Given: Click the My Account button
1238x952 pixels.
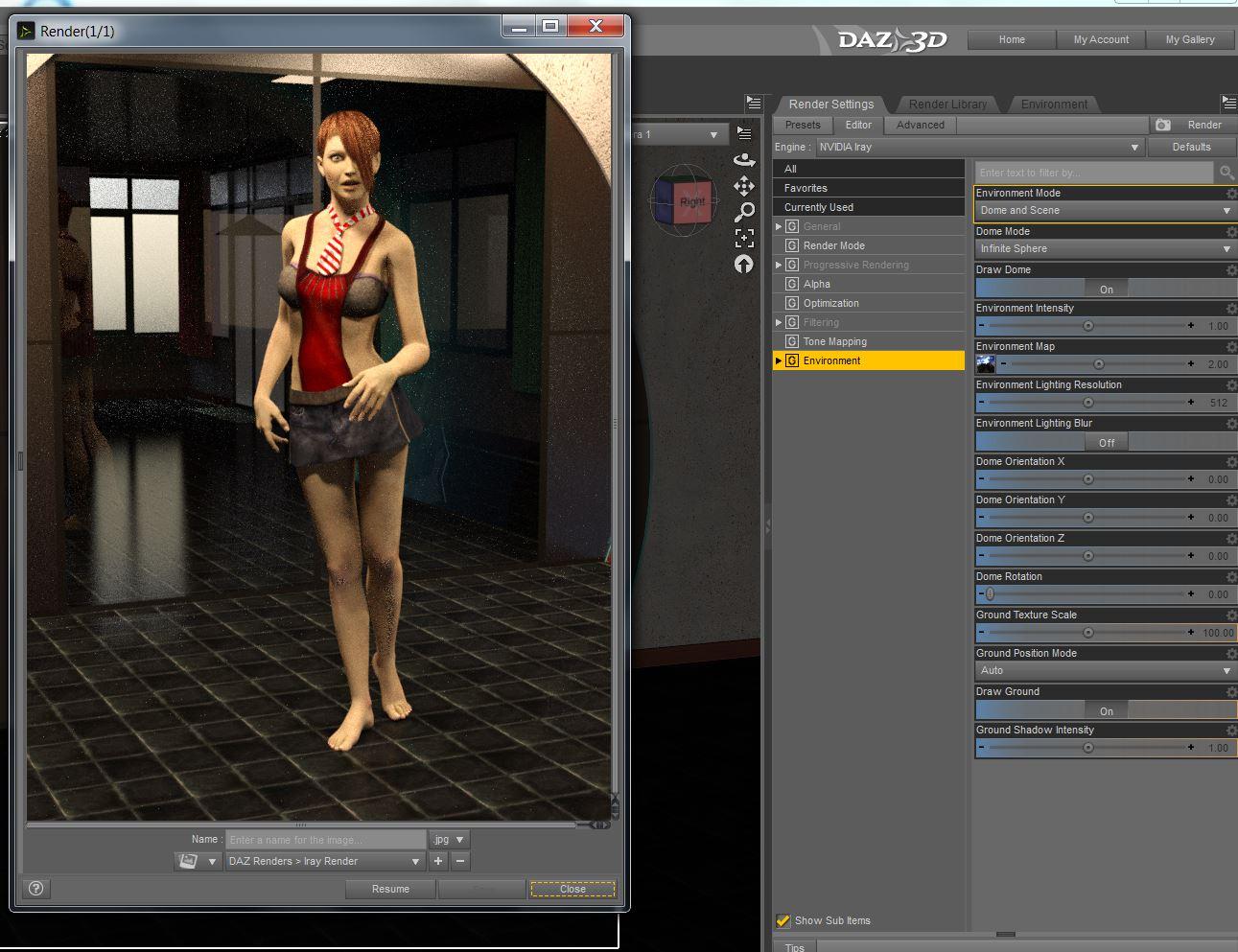Looking at the screenshot, I should coord(1101,39).
